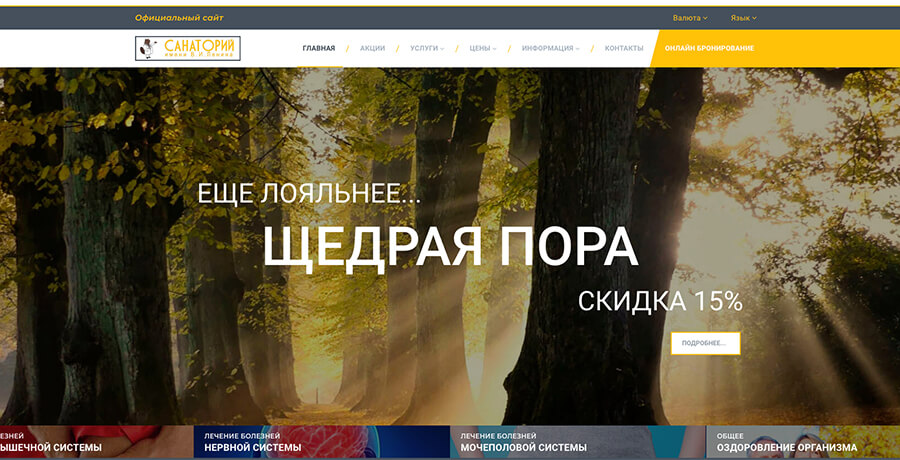Click the Еще лояльнее... banner text

309,194
